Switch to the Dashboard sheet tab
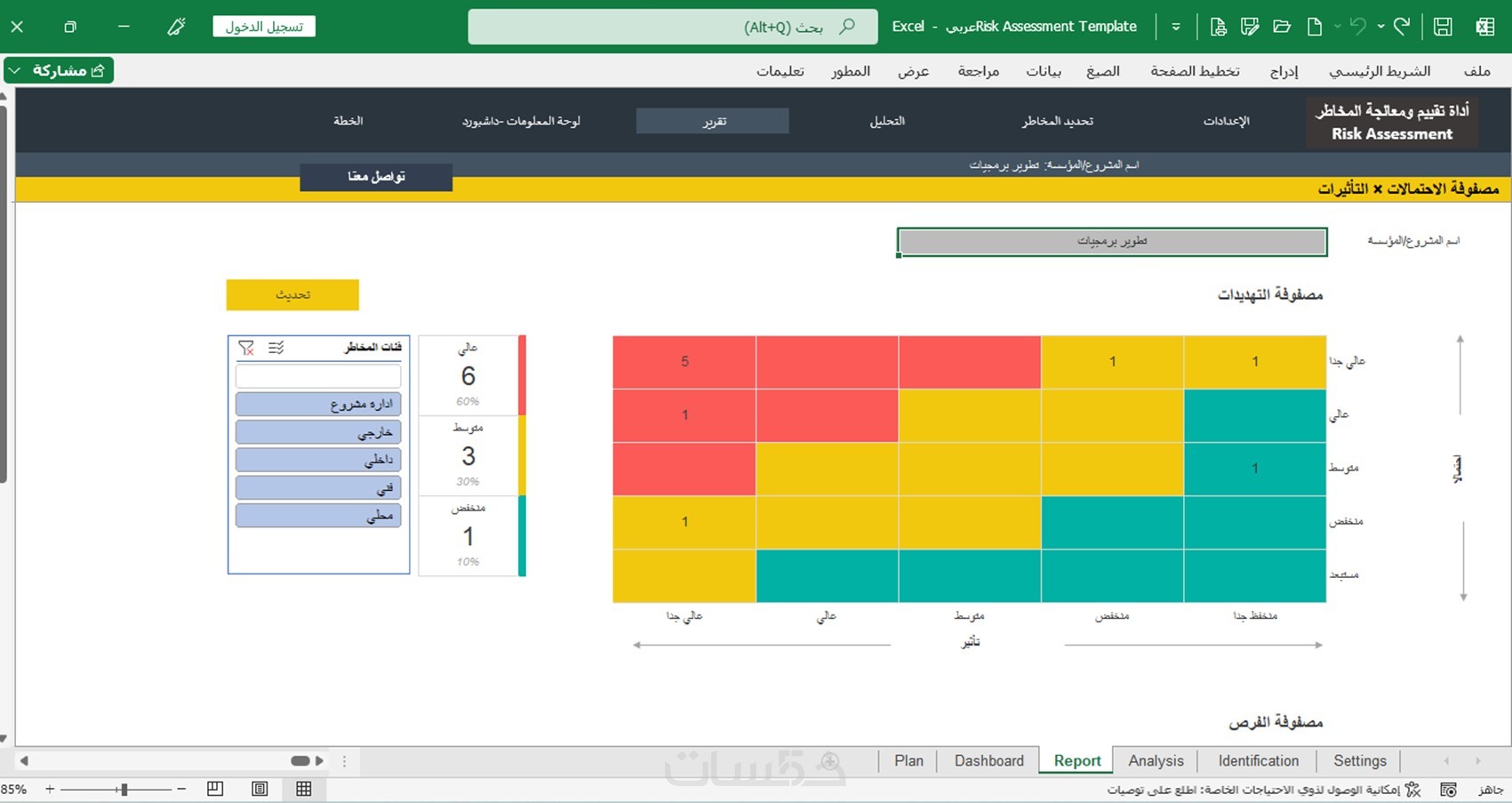This screenshot has height=803, width=1512. (988, 760)
